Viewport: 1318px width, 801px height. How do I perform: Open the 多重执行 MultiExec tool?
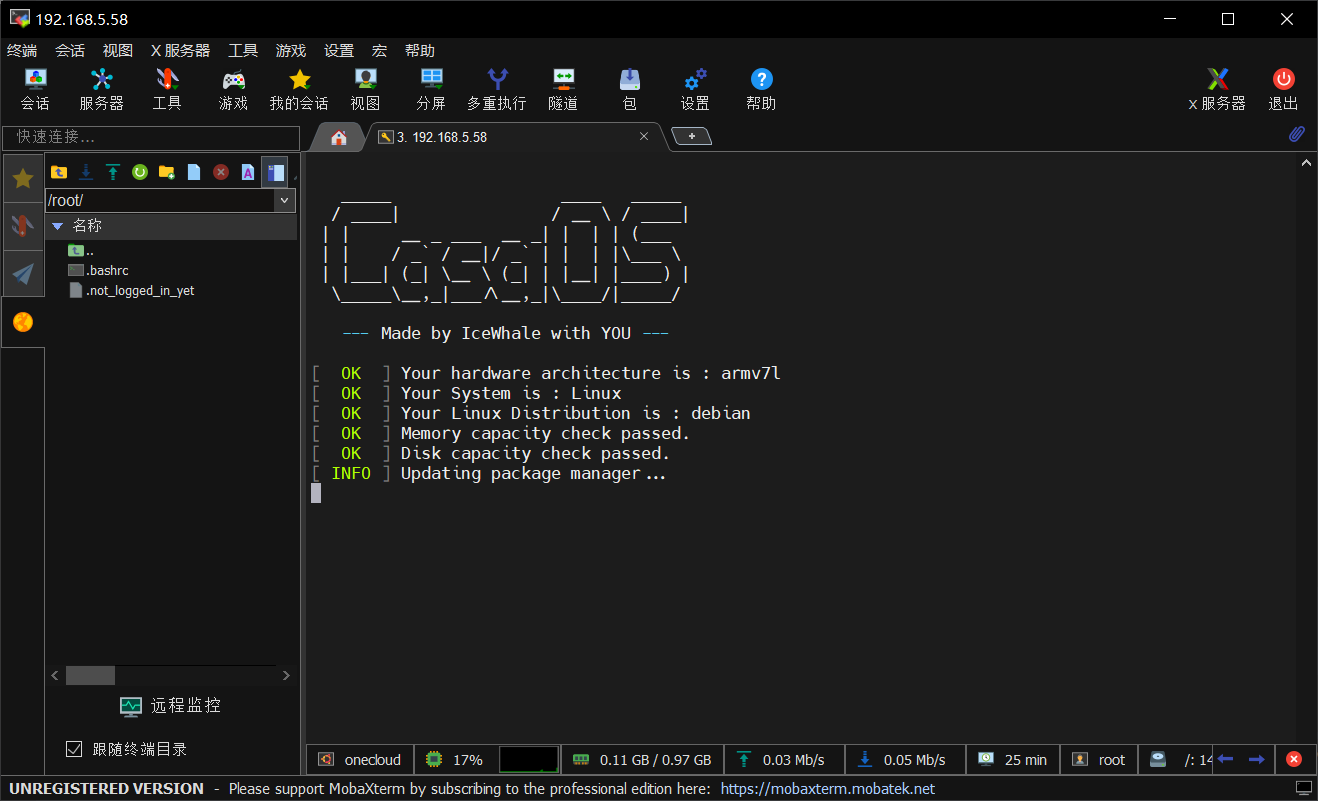pyautogui.click(x=496, y=89)
